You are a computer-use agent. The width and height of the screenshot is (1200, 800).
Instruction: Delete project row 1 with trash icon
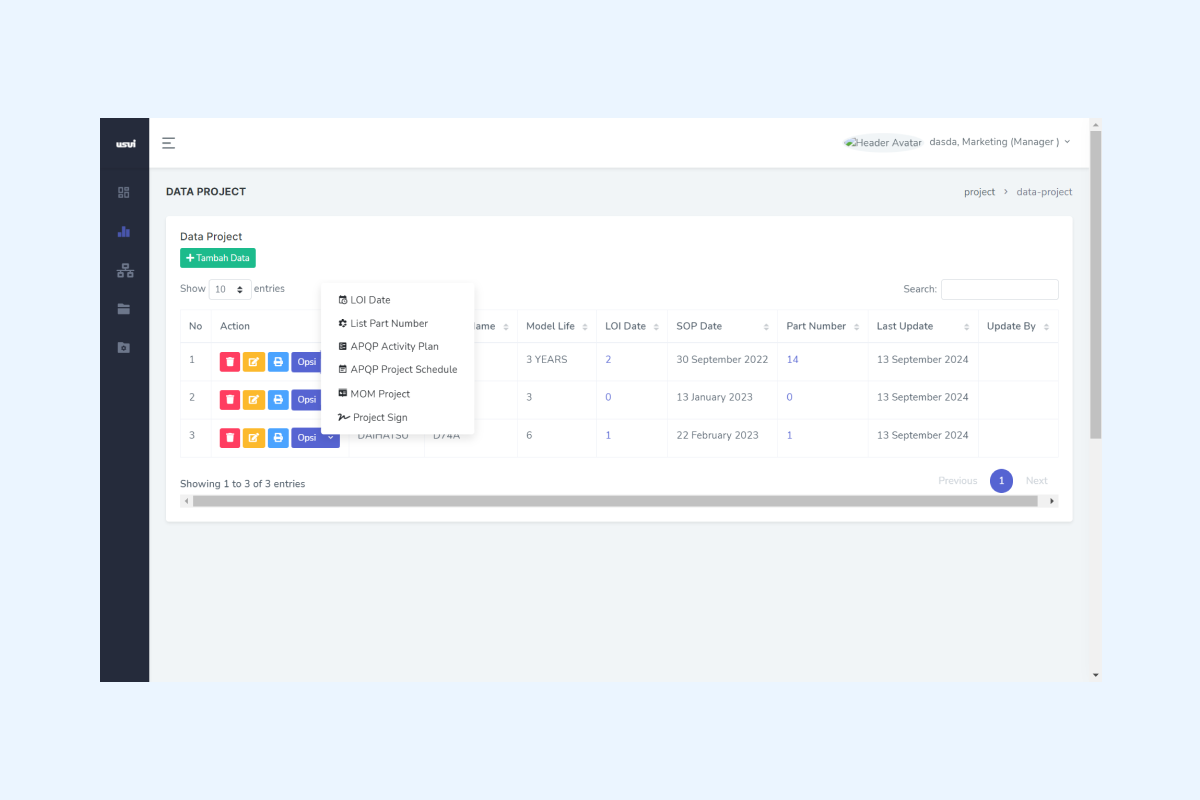pos(230,361)
